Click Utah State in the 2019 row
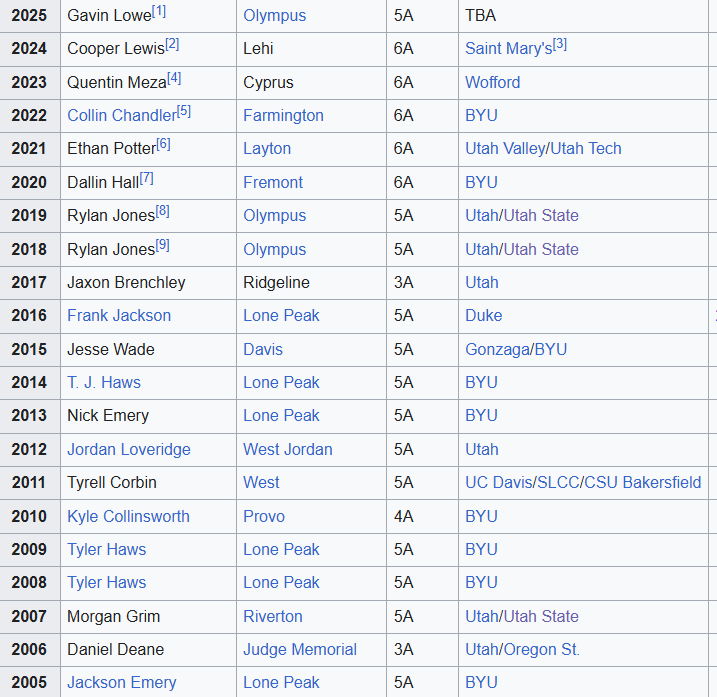Viewport: 717px width, 697px height. [541, 215]
